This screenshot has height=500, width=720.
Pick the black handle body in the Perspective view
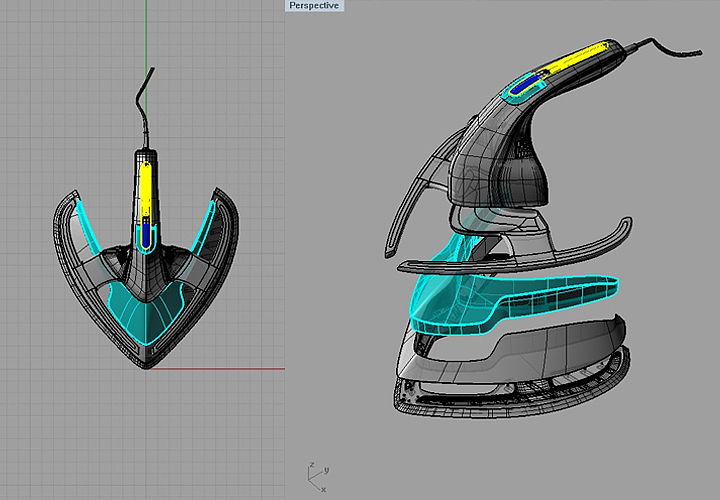(500, 160)
